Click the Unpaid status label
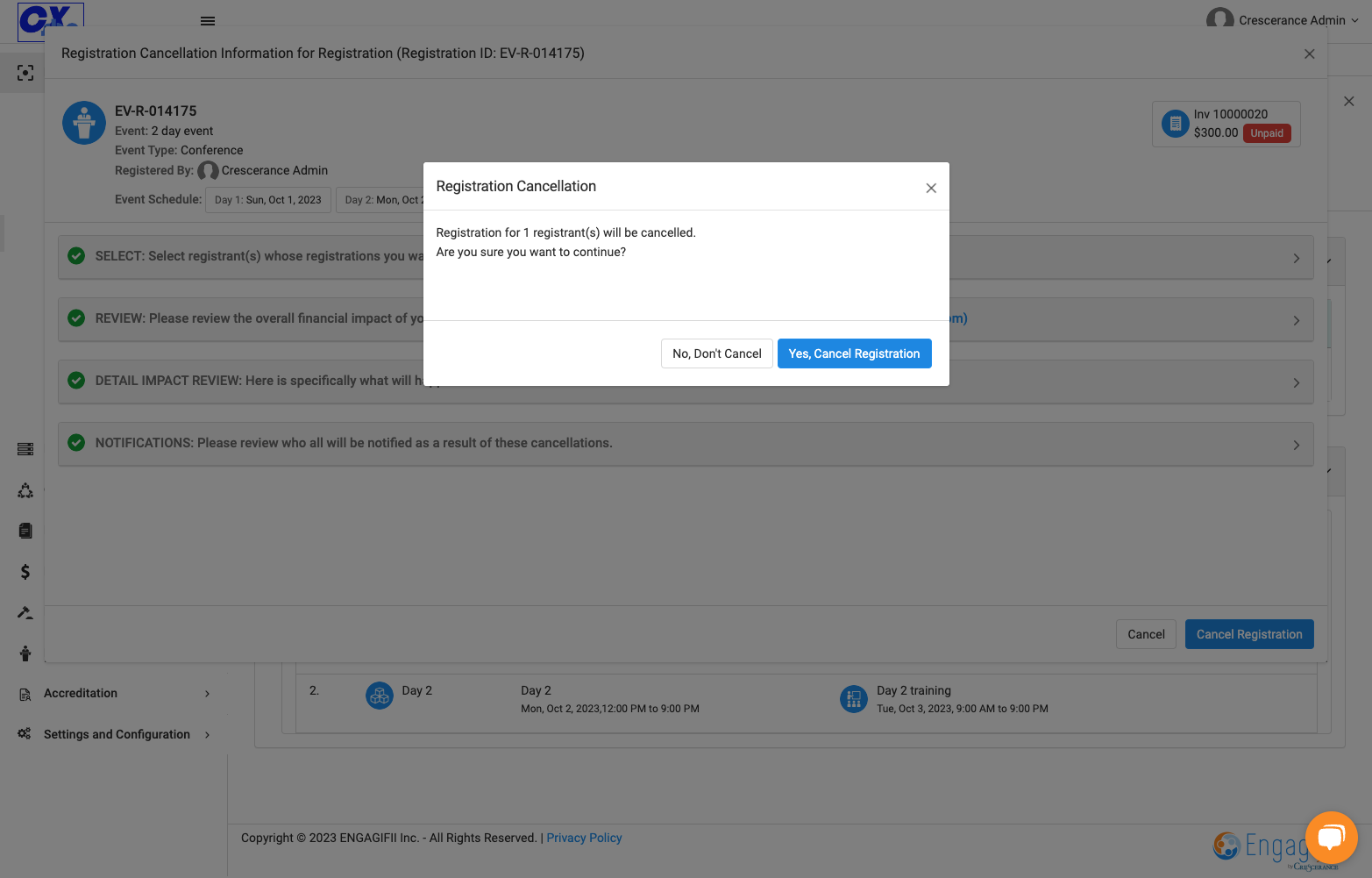The height and width of the screenshot is (878, 1372). click(1267, 133)
